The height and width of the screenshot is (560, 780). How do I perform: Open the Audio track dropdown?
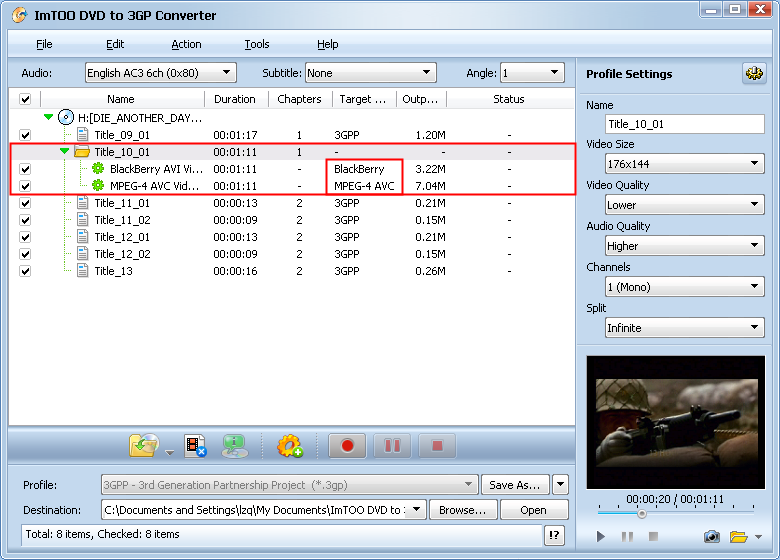point(160,73)
